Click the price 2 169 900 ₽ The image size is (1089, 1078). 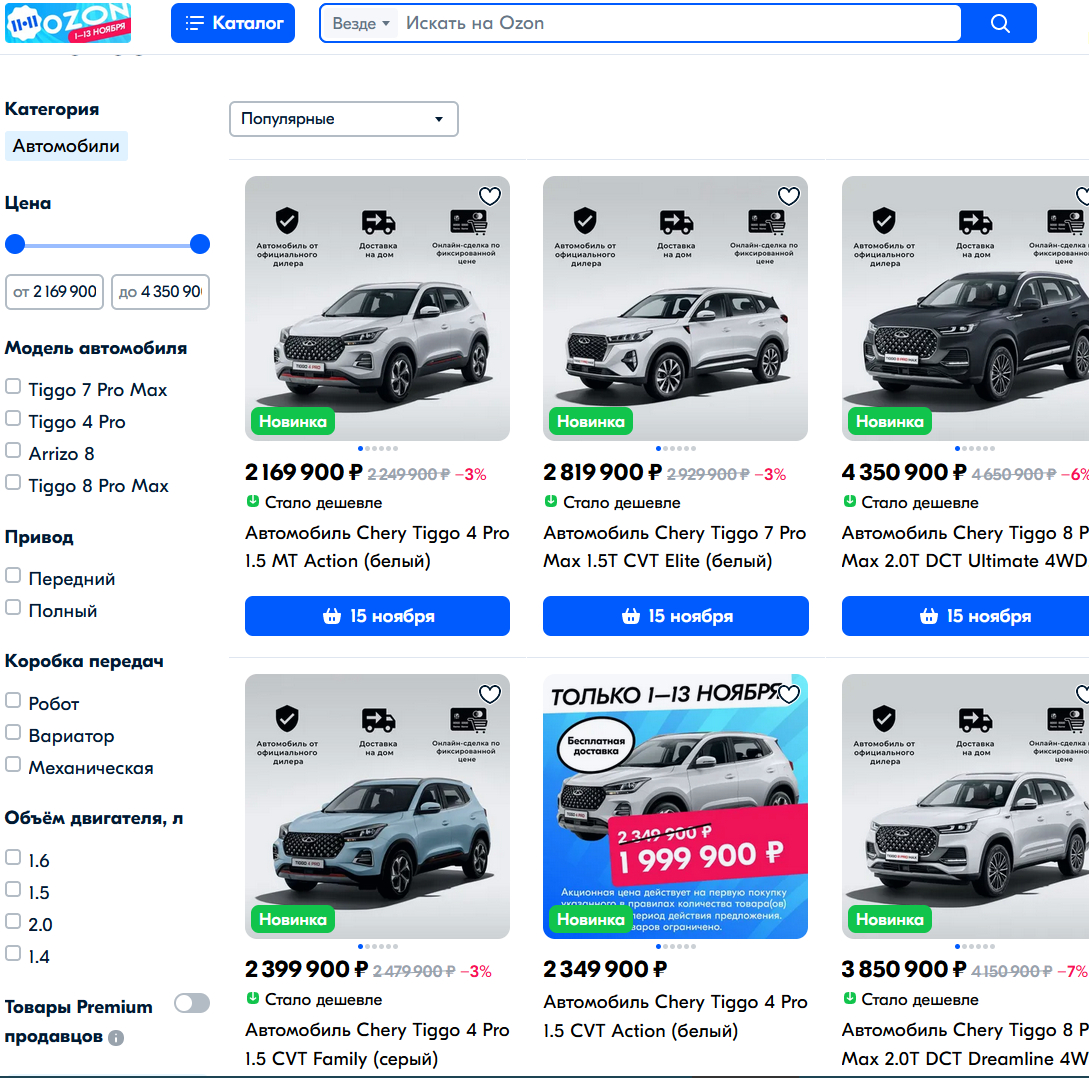click(x=304, y=473)
